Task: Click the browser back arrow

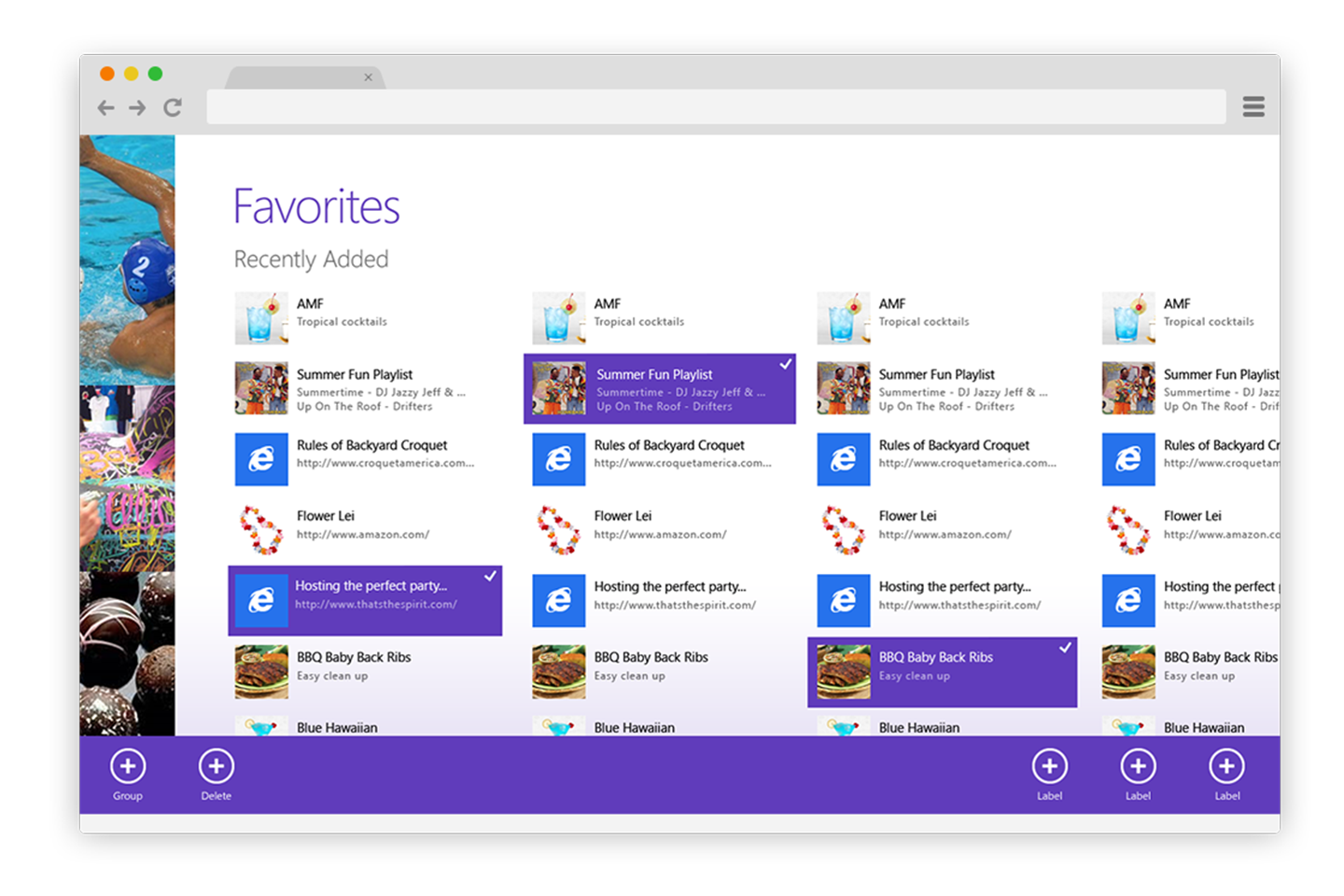Action: click(x=106, y=108)
